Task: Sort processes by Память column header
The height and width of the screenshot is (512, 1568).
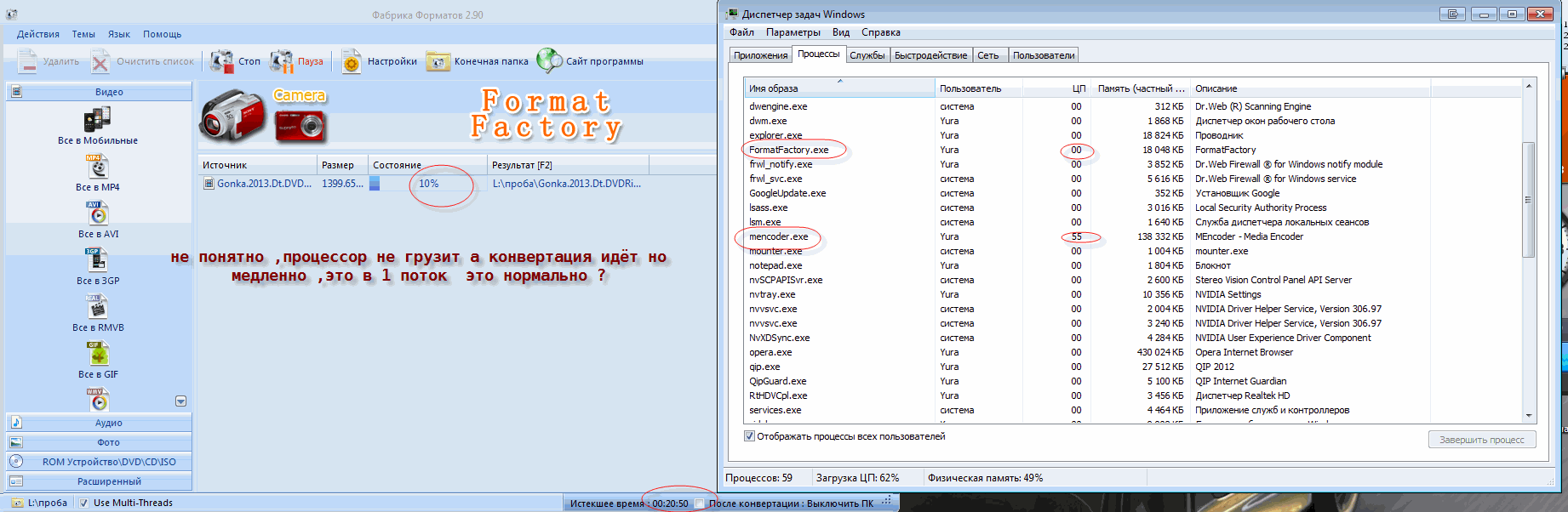Action: 1141,88
